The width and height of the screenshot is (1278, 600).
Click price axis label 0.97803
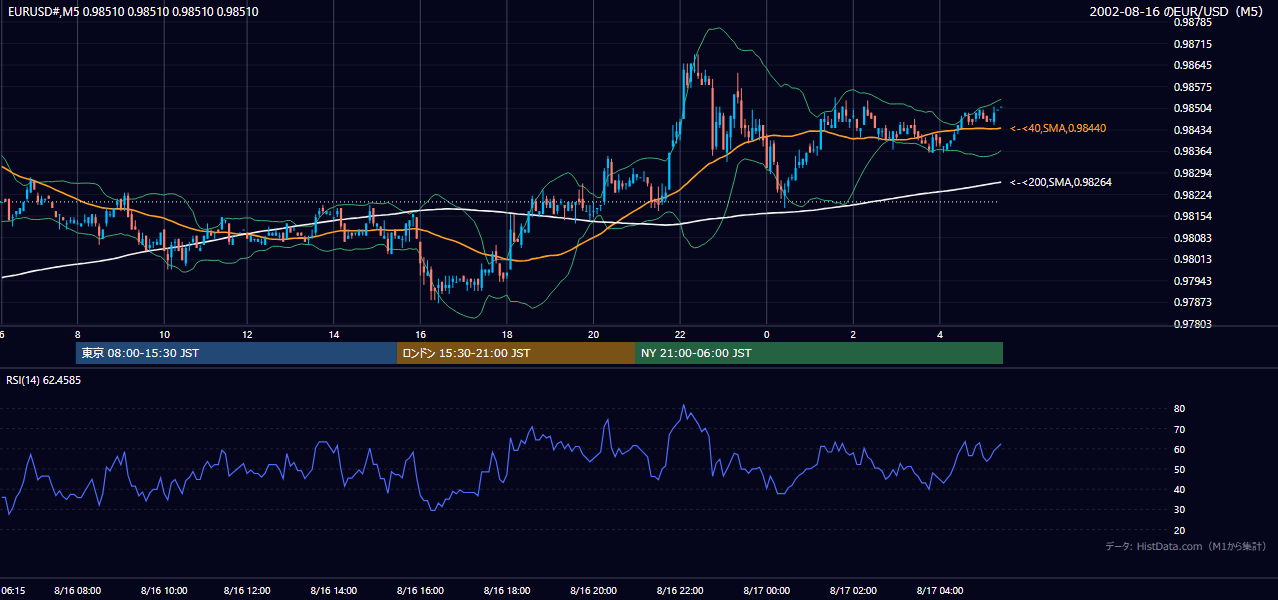coord(1192,324)
